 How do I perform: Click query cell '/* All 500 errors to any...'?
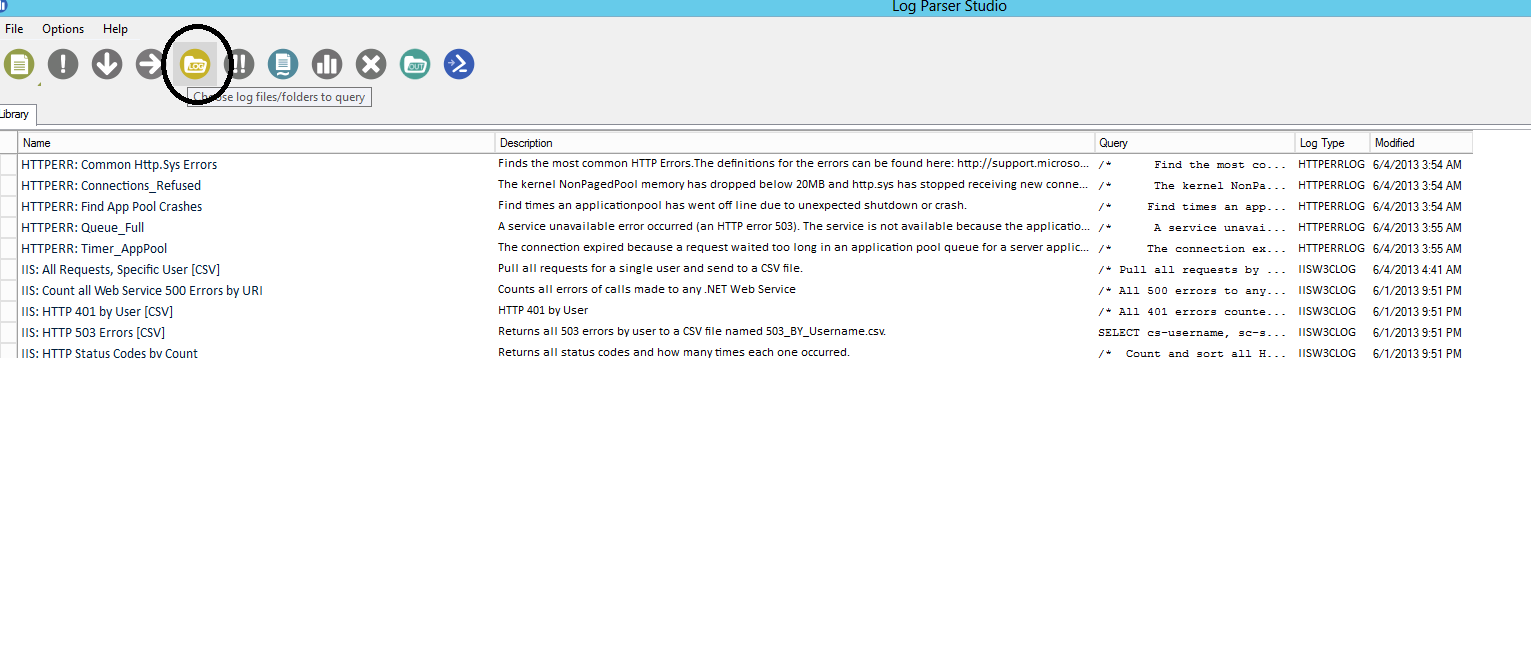(1192, 291)
